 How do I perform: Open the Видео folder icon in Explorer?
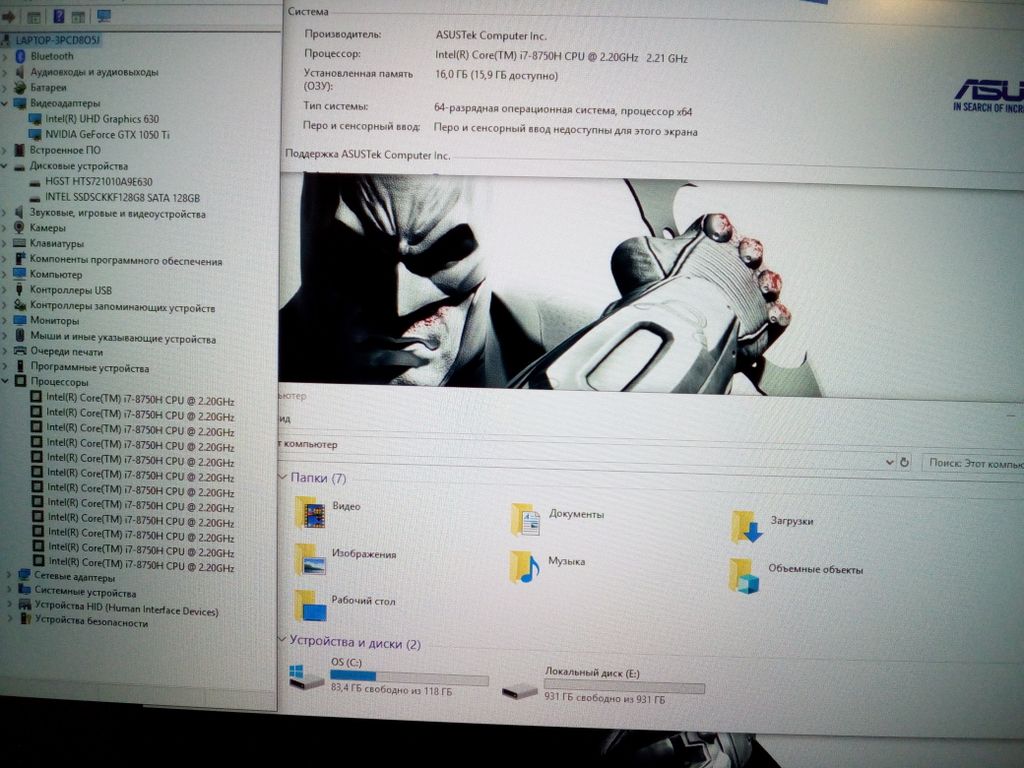310,512
